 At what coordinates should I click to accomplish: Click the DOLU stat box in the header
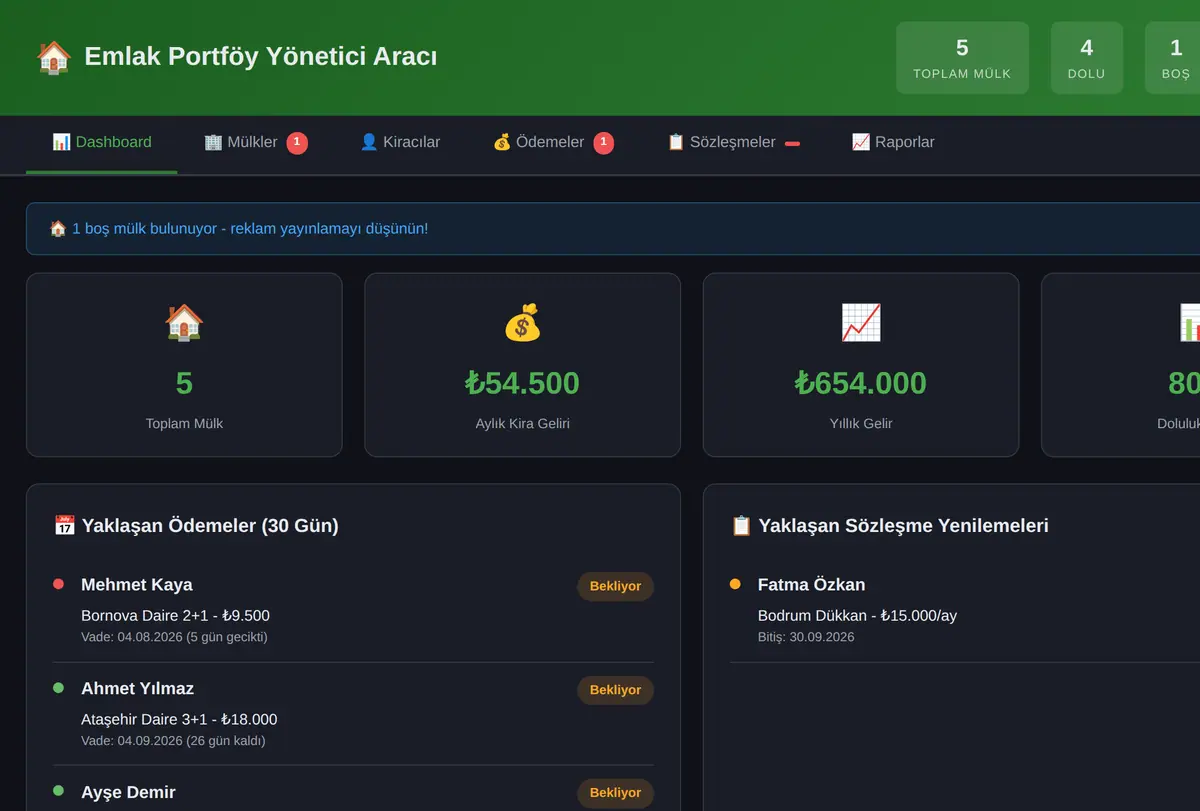[x=1087, y=58]
